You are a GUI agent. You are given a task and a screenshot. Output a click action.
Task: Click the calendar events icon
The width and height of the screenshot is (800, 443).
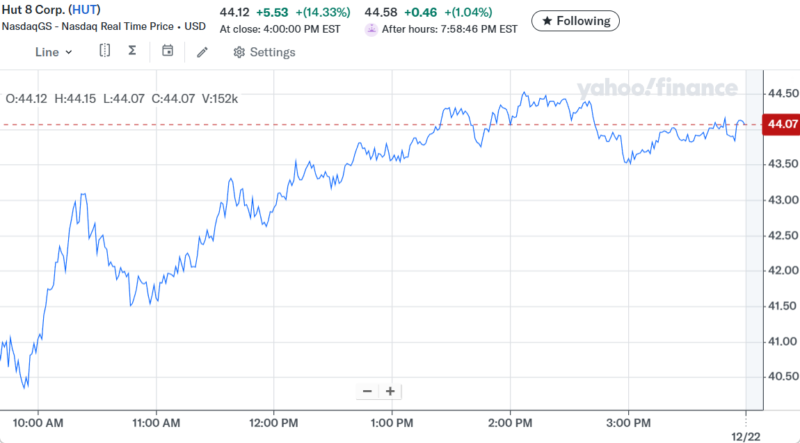(167, 51)
